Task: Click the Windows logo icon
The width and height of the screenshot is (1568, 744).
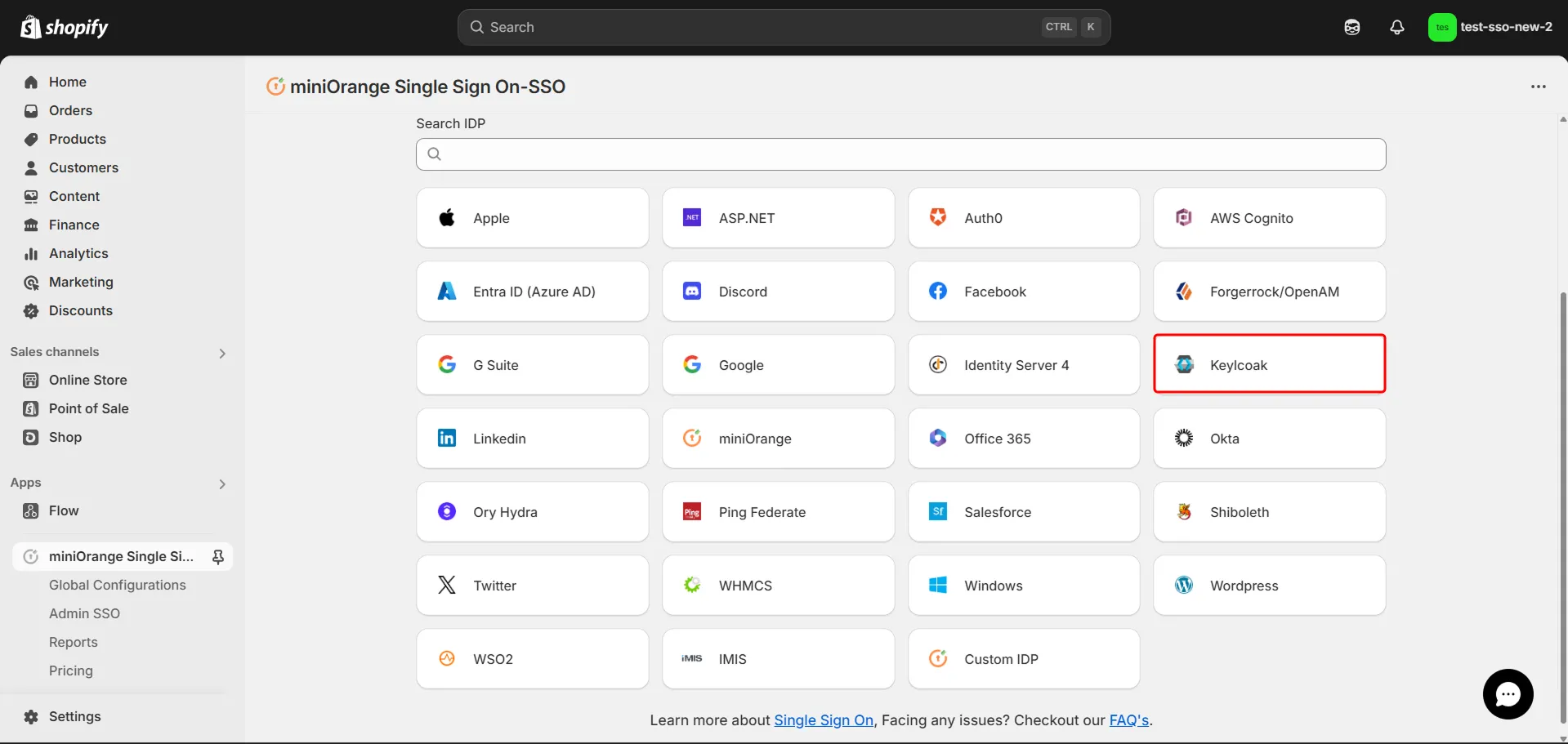Action: [x=938, y=585]
